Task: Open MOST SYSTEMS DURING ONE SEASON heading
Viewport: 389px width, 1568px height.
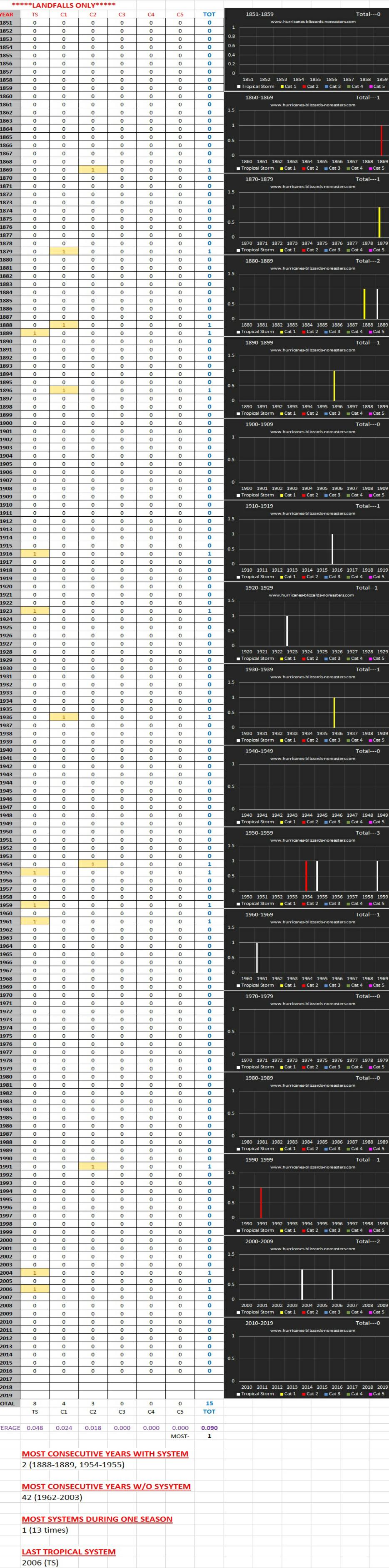Action: click(x=97, y=1519)
